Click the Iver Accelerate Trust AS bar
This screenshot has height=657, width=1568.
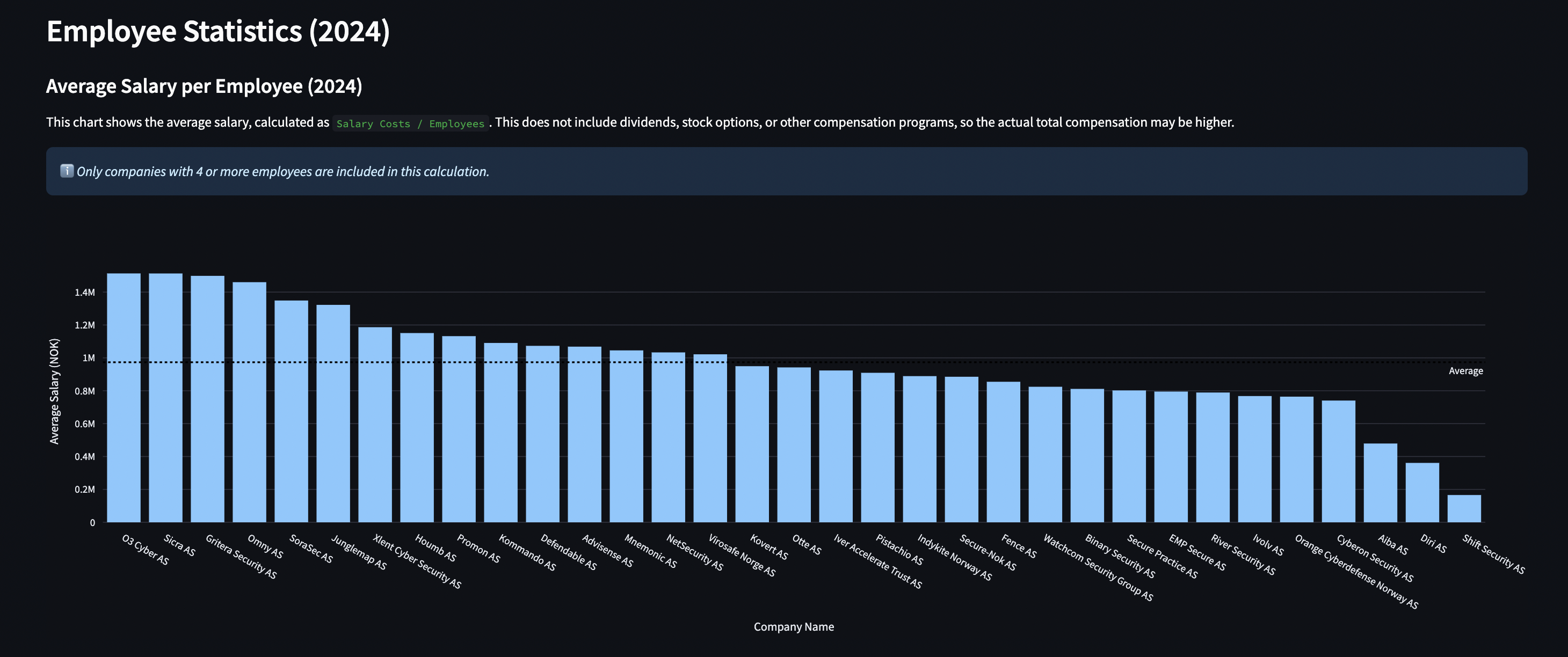(x=836, y=447)
